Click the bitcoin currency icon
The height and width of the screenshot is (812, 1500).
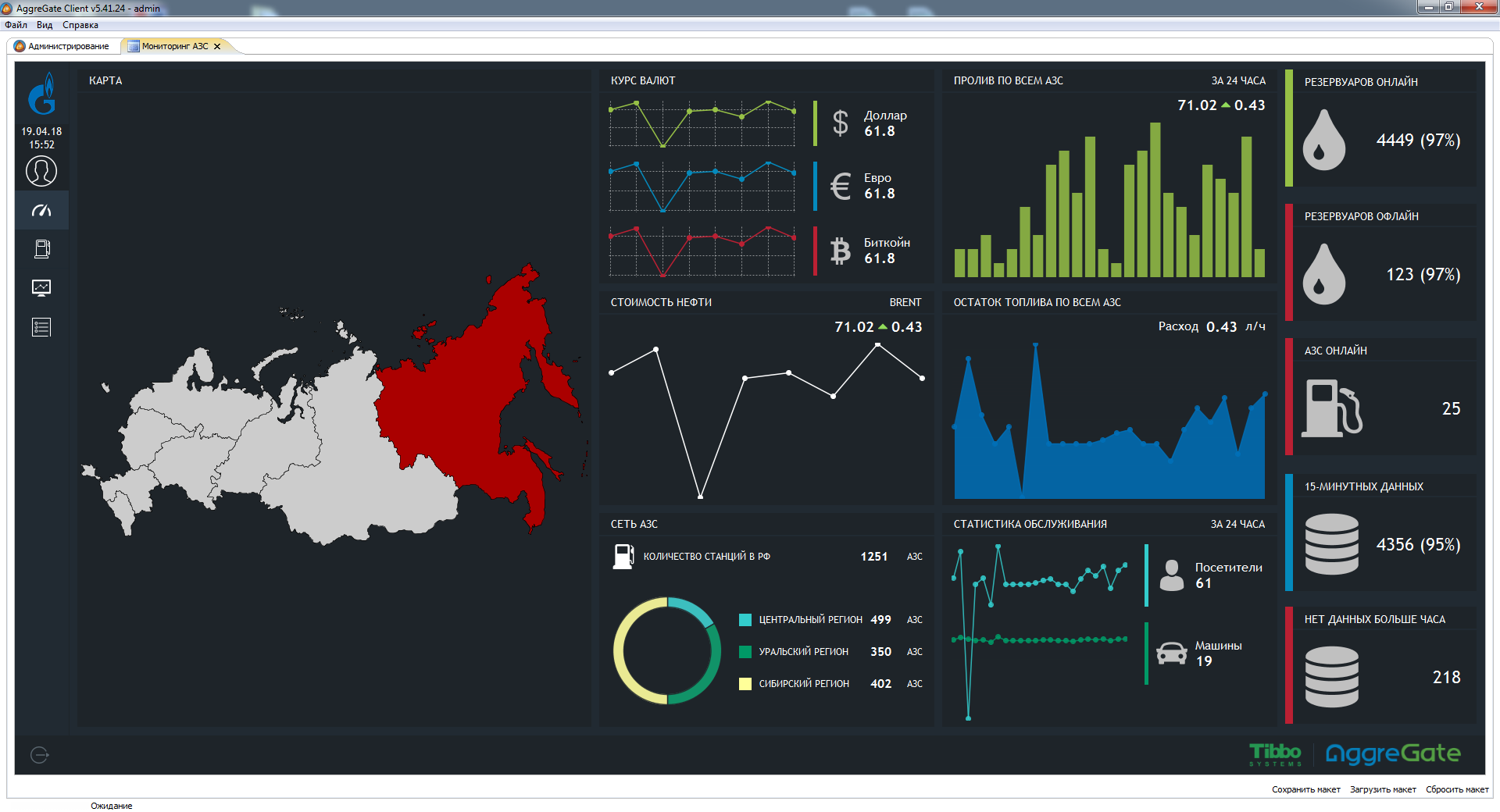point(841,251)
